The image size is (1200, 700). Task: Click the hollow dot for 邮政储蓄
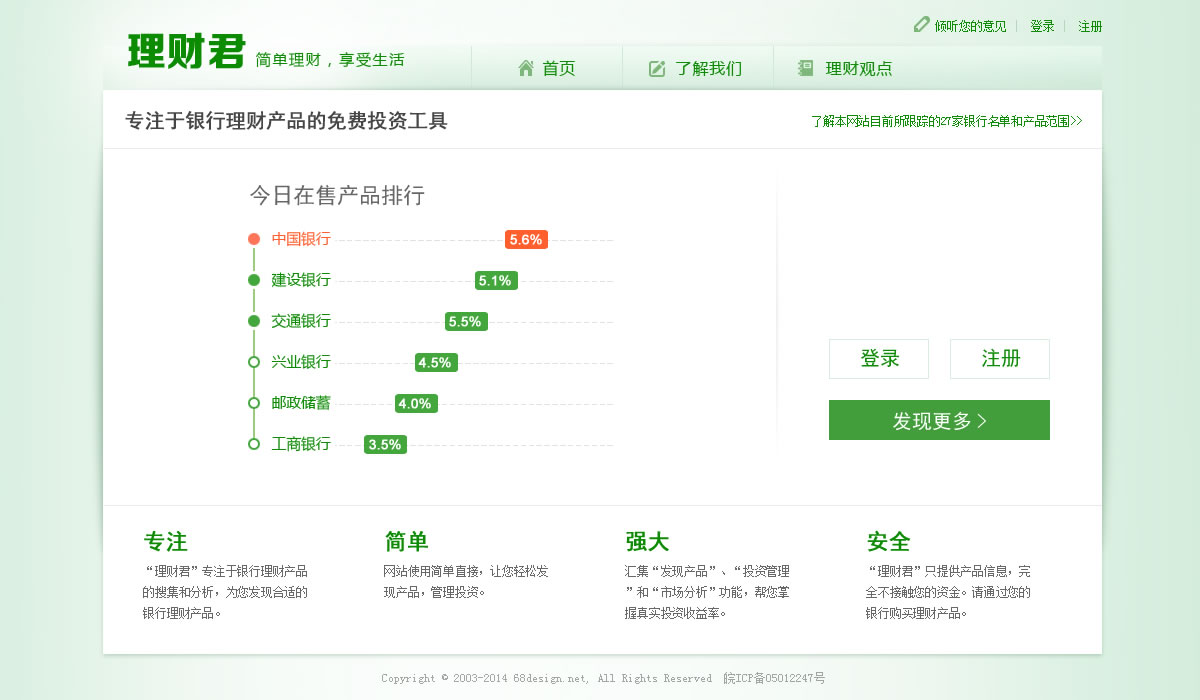pyautogui.click(x=254, y=403)
